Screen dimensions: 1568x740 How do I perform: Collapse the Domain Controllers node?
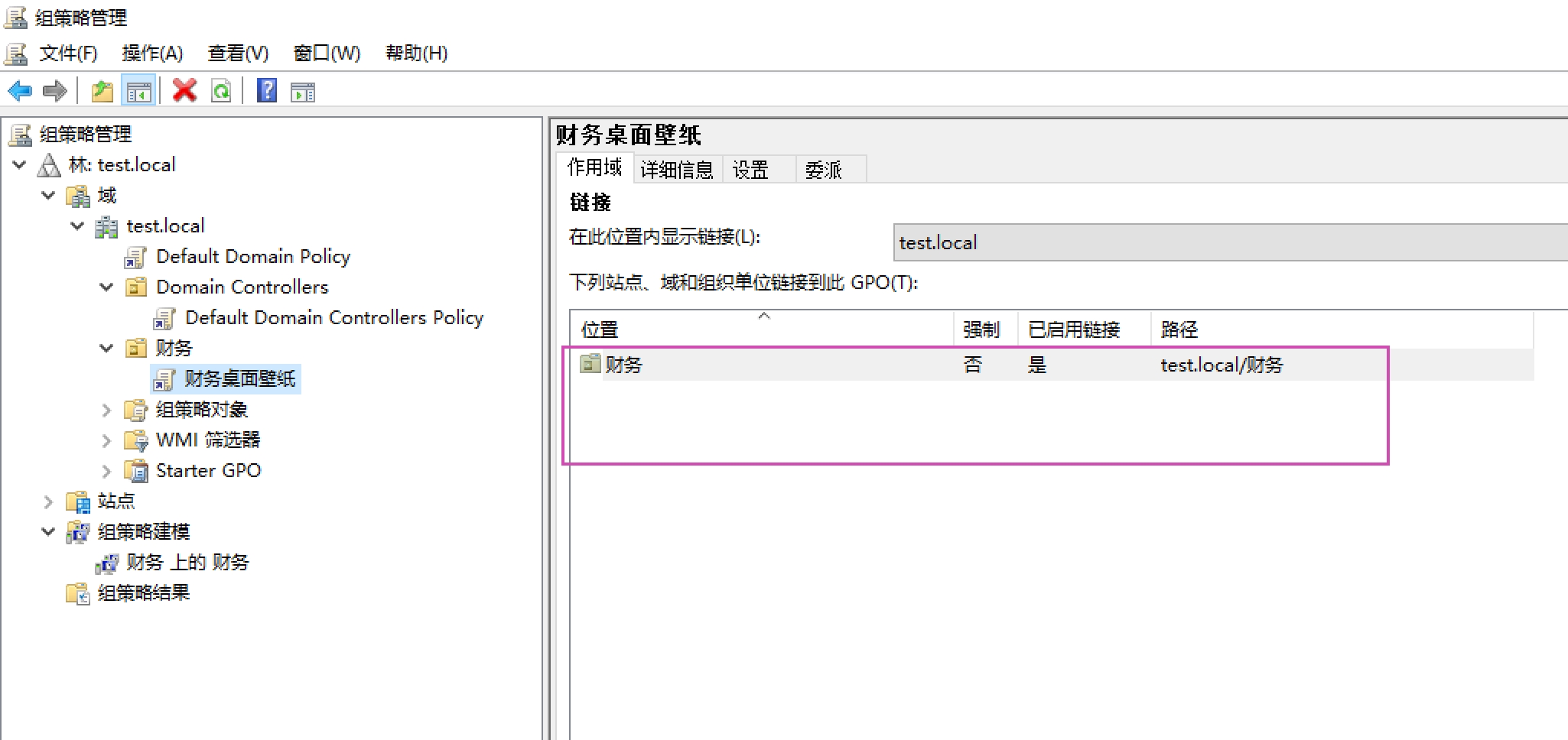(x=107, y=287)
